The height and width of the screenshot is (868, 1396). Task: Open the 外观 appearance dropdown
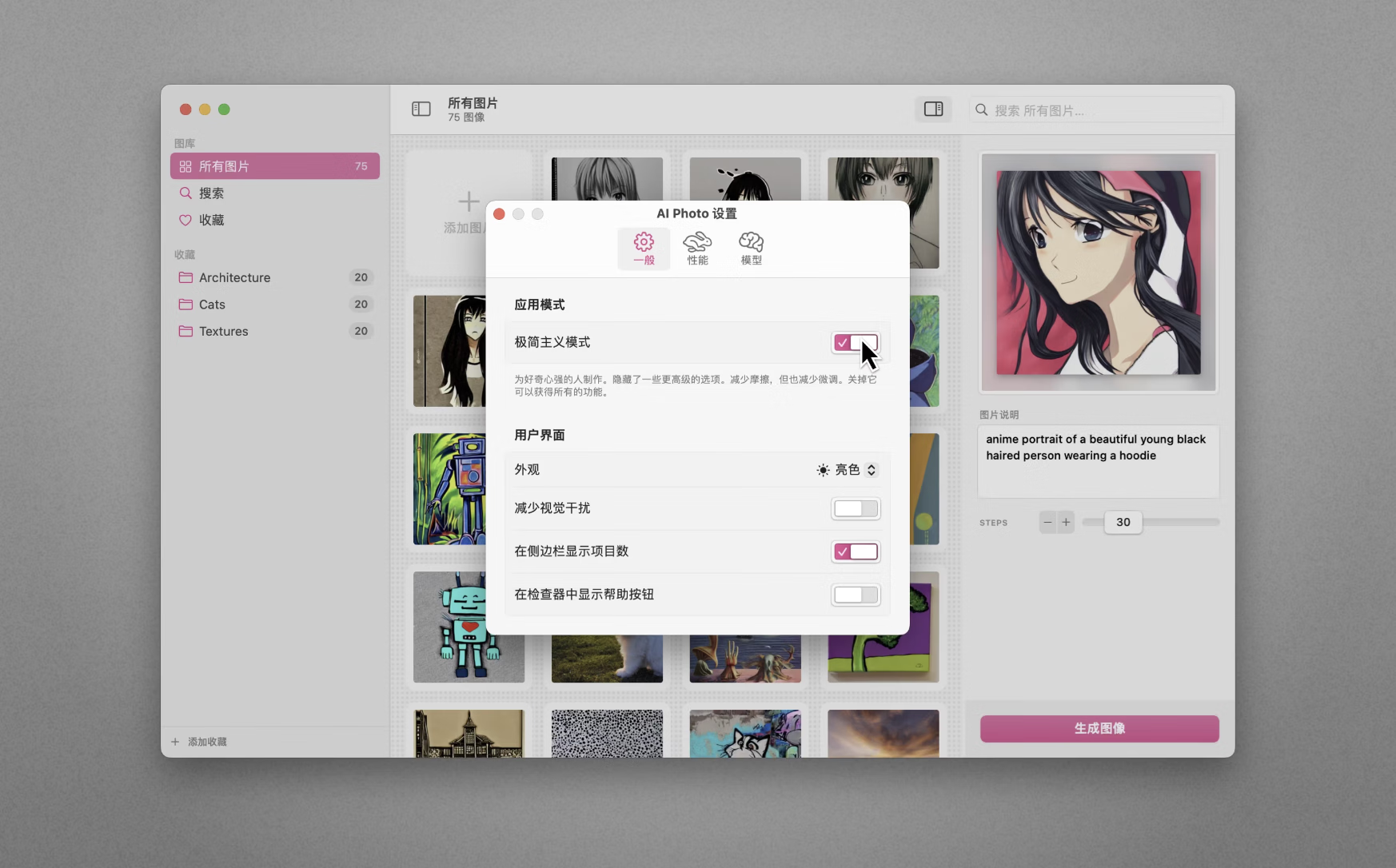tap(847, 470)
